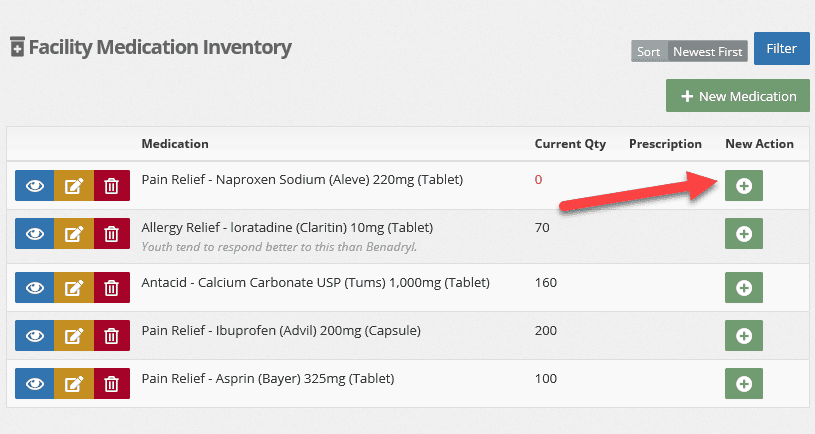Add new action for Naproxen Sodium (Aleve)
The width and height of the screenshot is (815, 434).
pyautogui.click(x=744, y=186)
